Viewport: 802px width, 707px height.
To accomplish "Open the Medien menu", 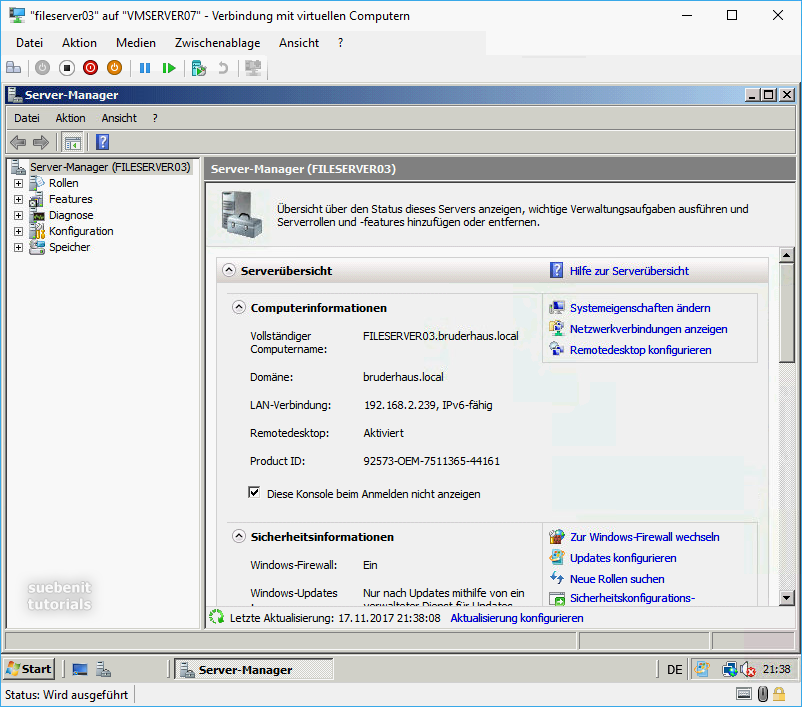I will point(136,43).
